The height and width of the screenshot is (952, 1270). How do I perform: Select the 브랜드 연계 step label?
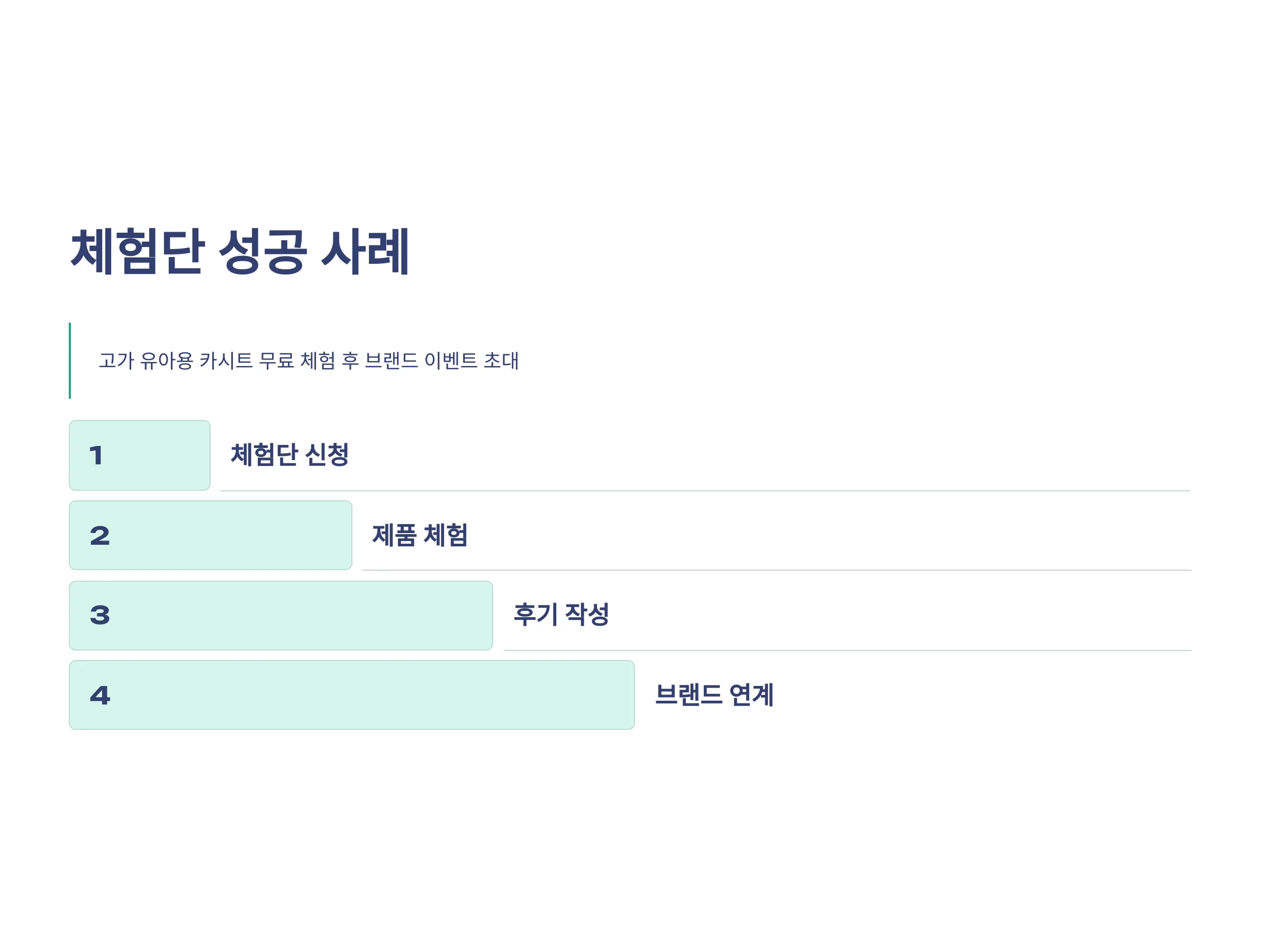coord(714,694)
